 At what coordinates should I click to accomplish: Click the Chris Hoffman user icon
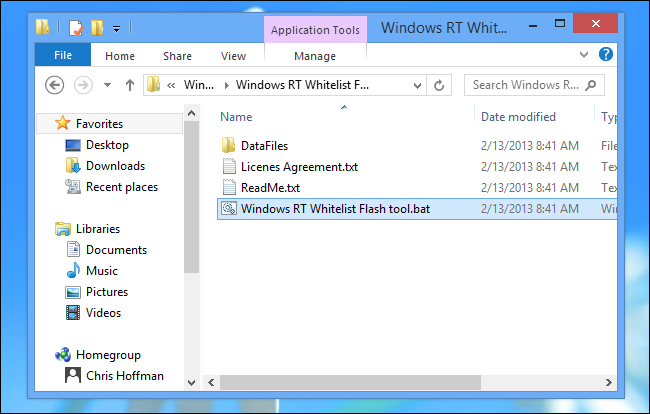[73, 375]
